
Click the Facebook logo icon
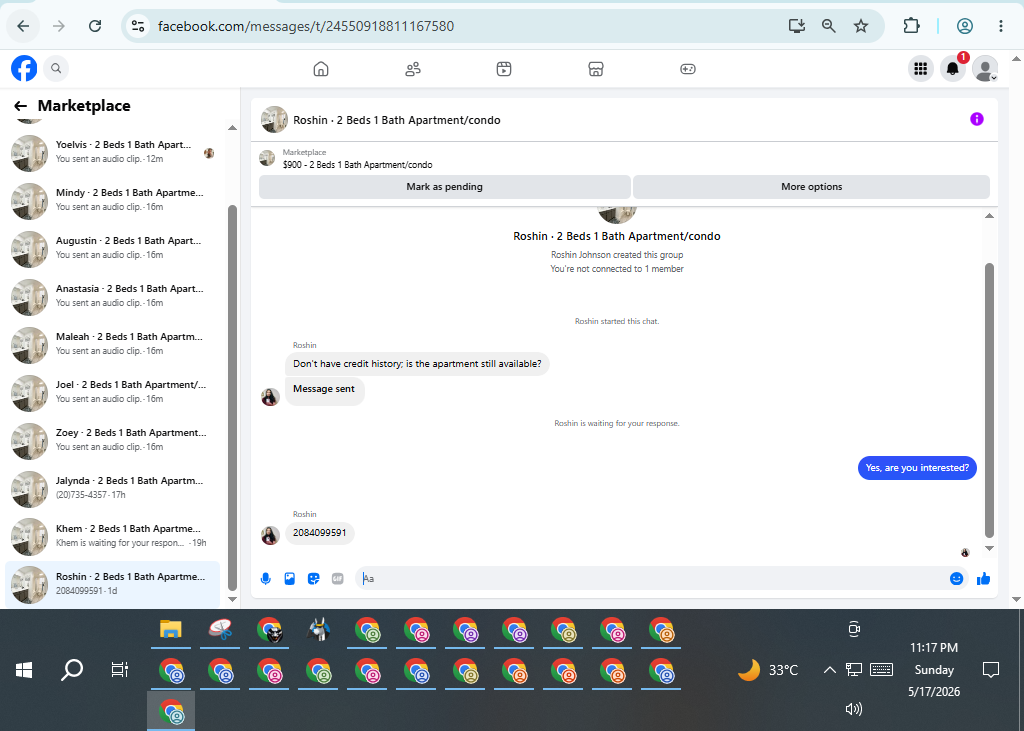coord(24,68)
